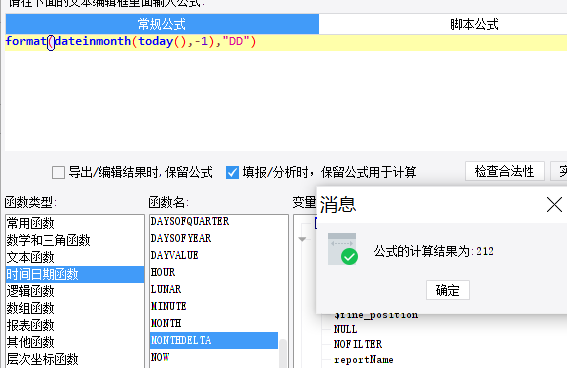Choose MONTH in function list

[x=214, y=323]
